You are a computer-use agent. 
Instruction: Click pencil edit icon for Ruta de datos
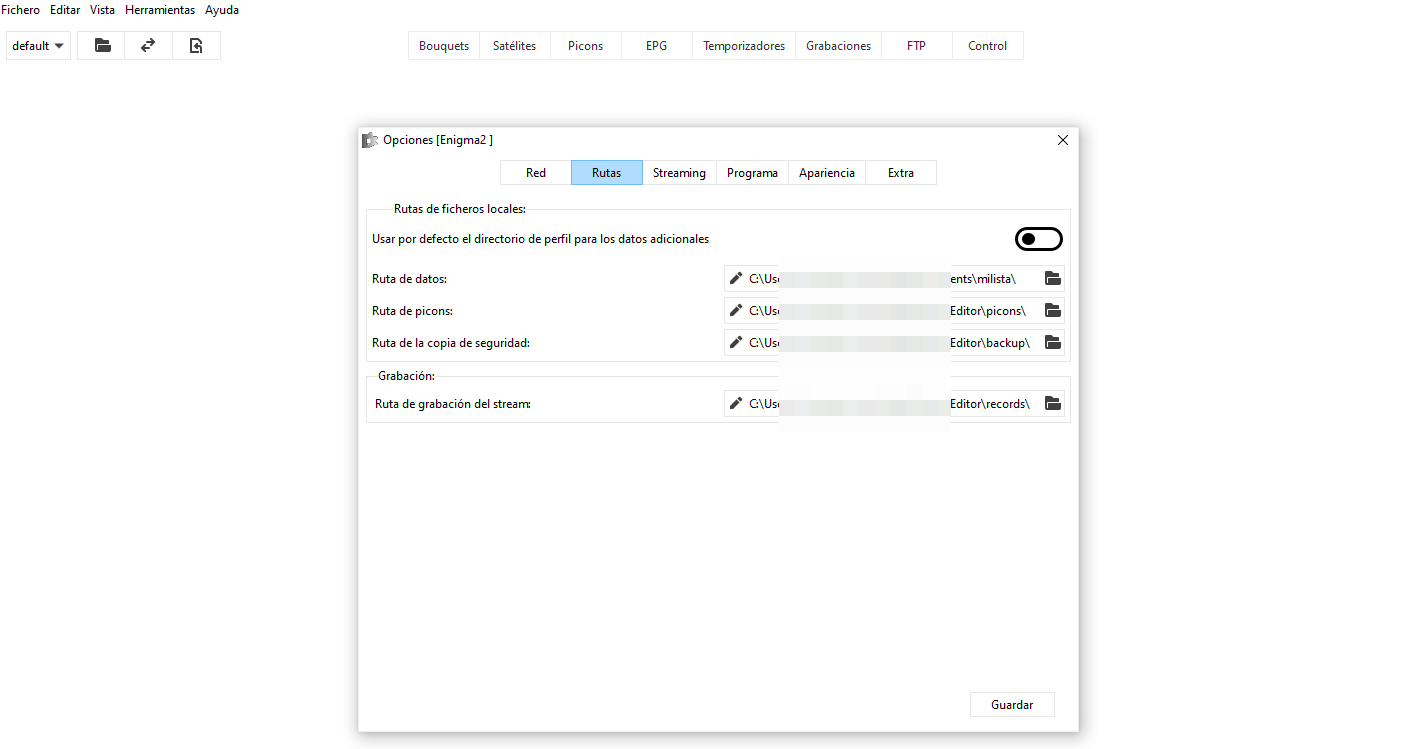[x=737, y=278]
